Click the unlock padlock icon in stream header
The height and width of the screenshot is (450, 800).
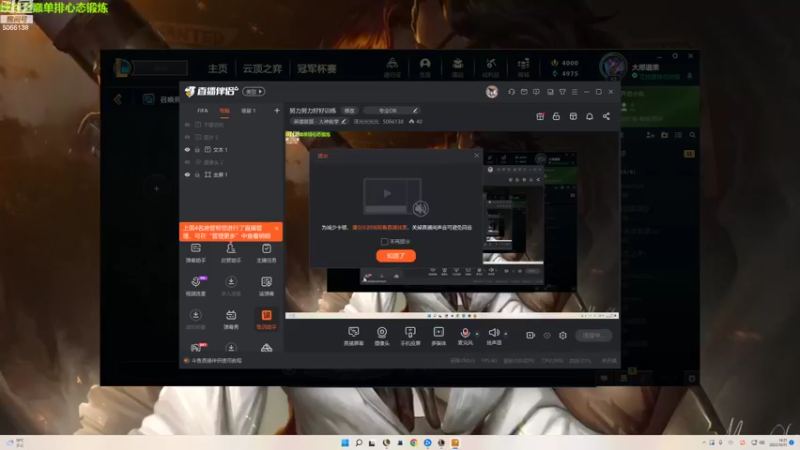[x=556, y=116]
